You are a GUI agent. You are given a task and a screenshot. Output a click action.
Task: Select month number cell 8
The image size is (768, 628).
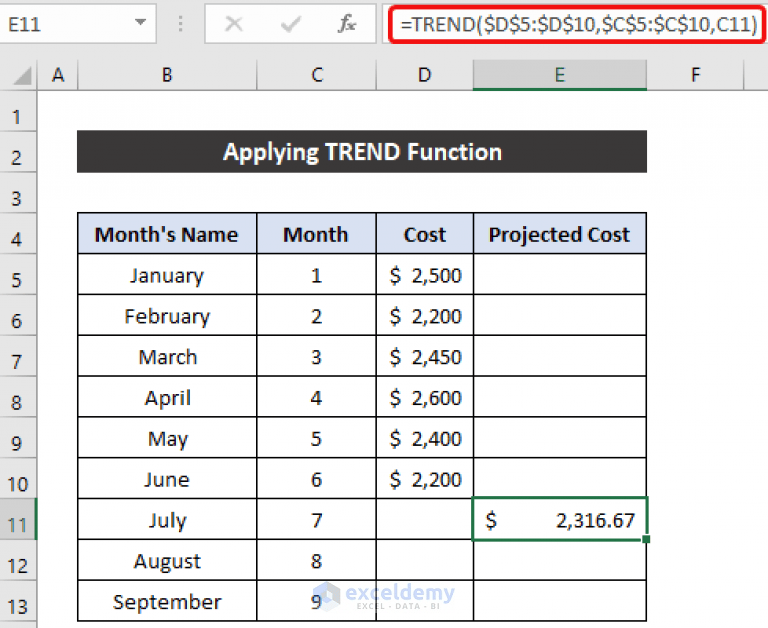point(316,560)
